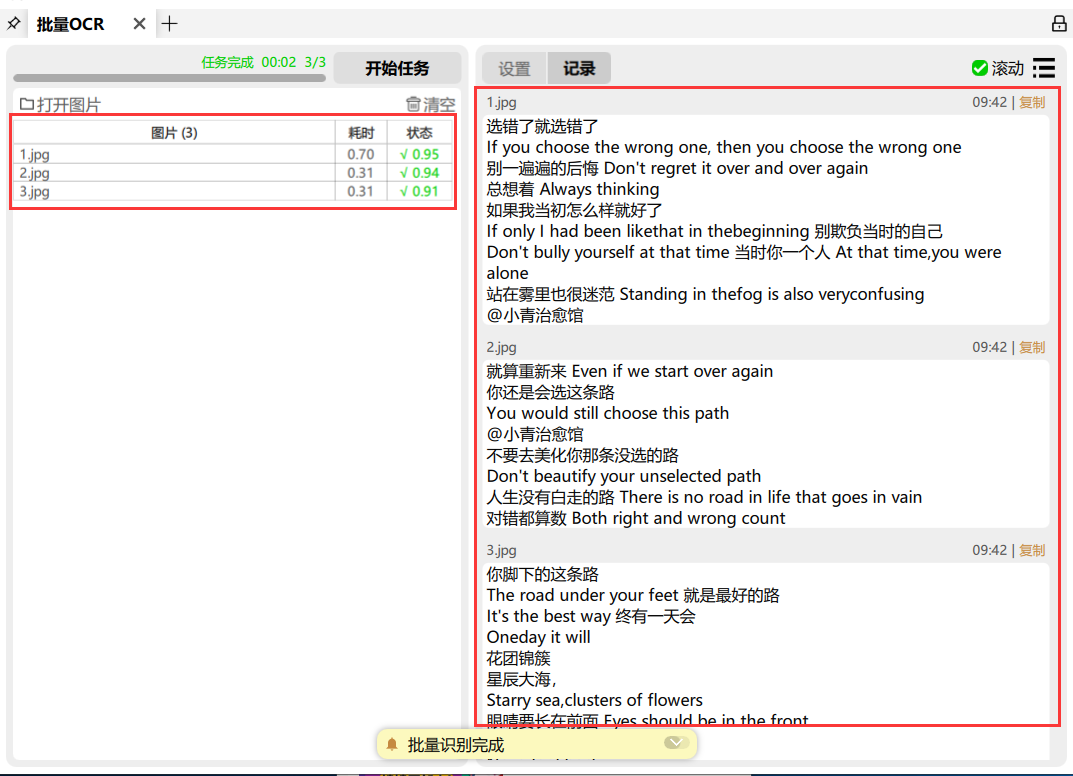Screen dimensions: 1073x776
Task: Click the 3.jpg record header label
Action: 502,551
